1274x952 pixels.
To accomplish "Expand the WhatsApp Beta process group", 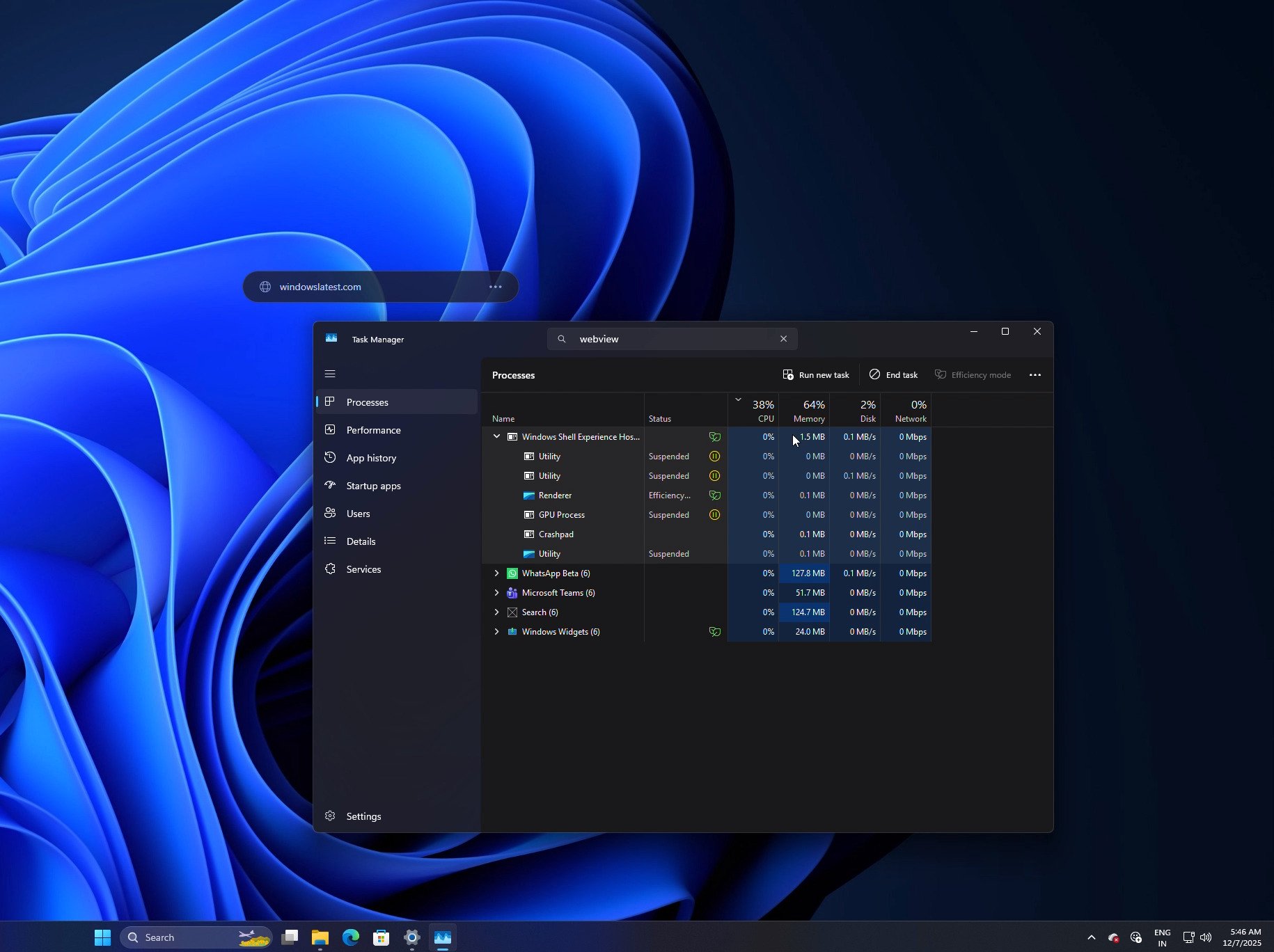I will tap(496, 573).
